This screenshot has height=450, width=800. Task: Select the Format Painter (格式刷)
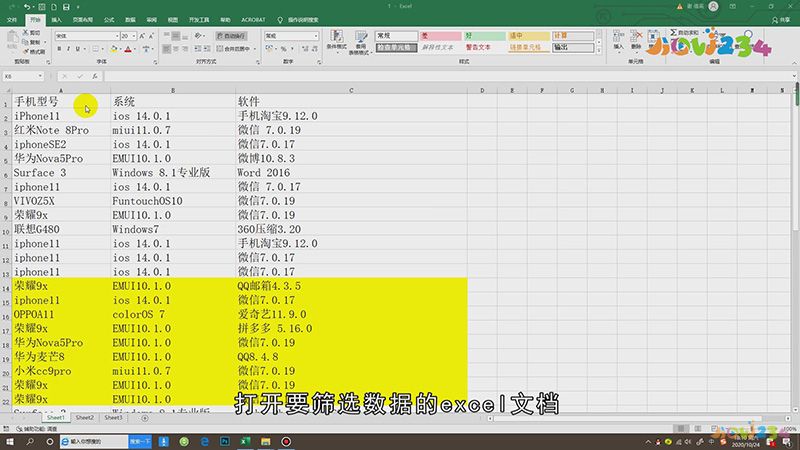pyautogui.click(x=34, y=52)
